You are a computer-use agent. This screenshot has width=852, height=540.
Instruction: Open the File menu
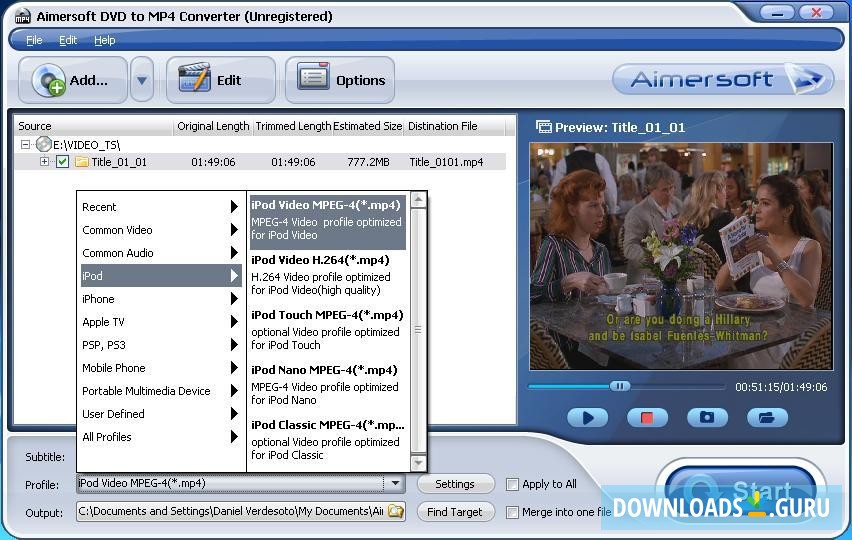[x=34, y=40]
